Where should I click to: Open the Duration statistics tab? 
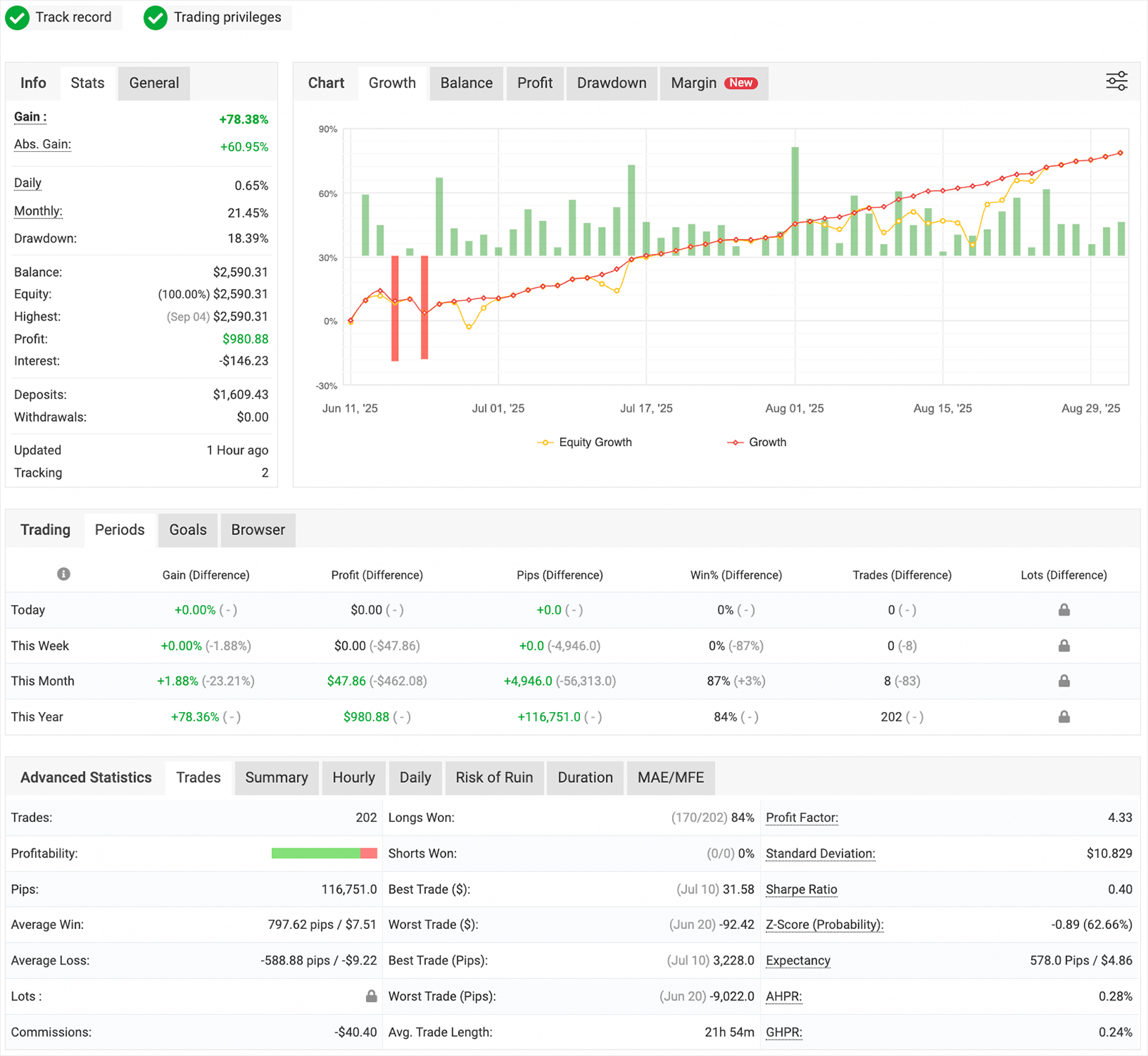click(x=585, y=777)
